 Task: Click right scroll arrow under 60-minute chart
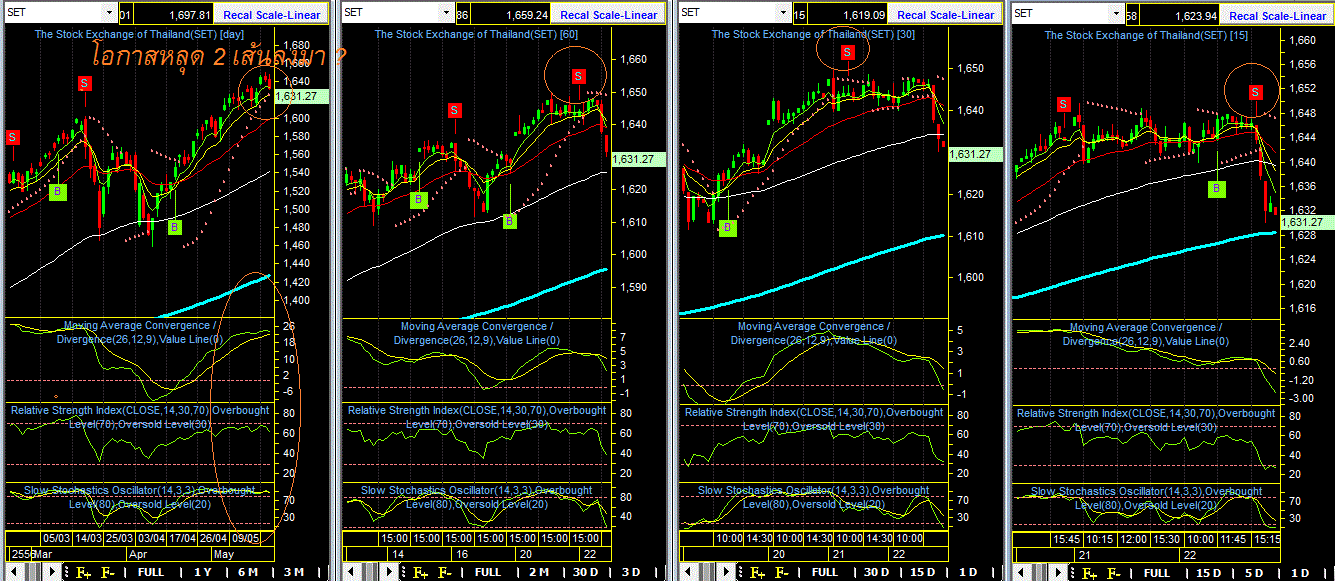[x=389, y=572]
